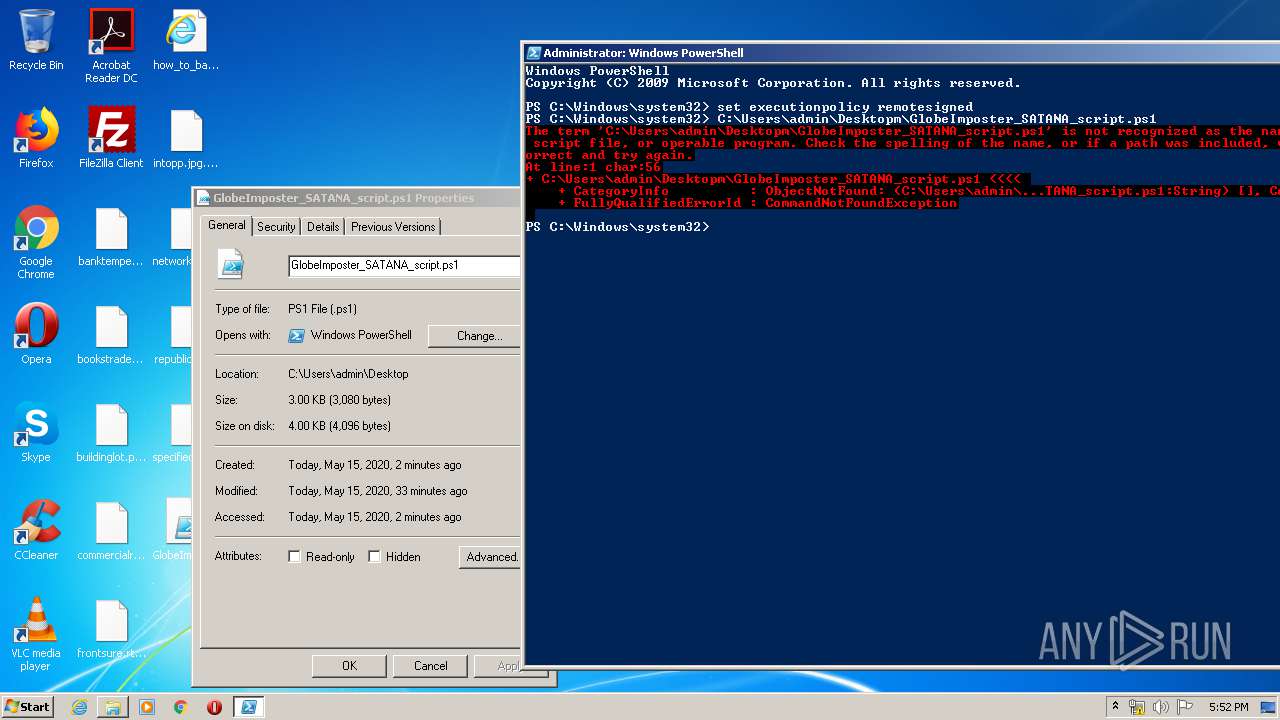
Task: Switch to the Details tab
Action: tap(322, 227)
